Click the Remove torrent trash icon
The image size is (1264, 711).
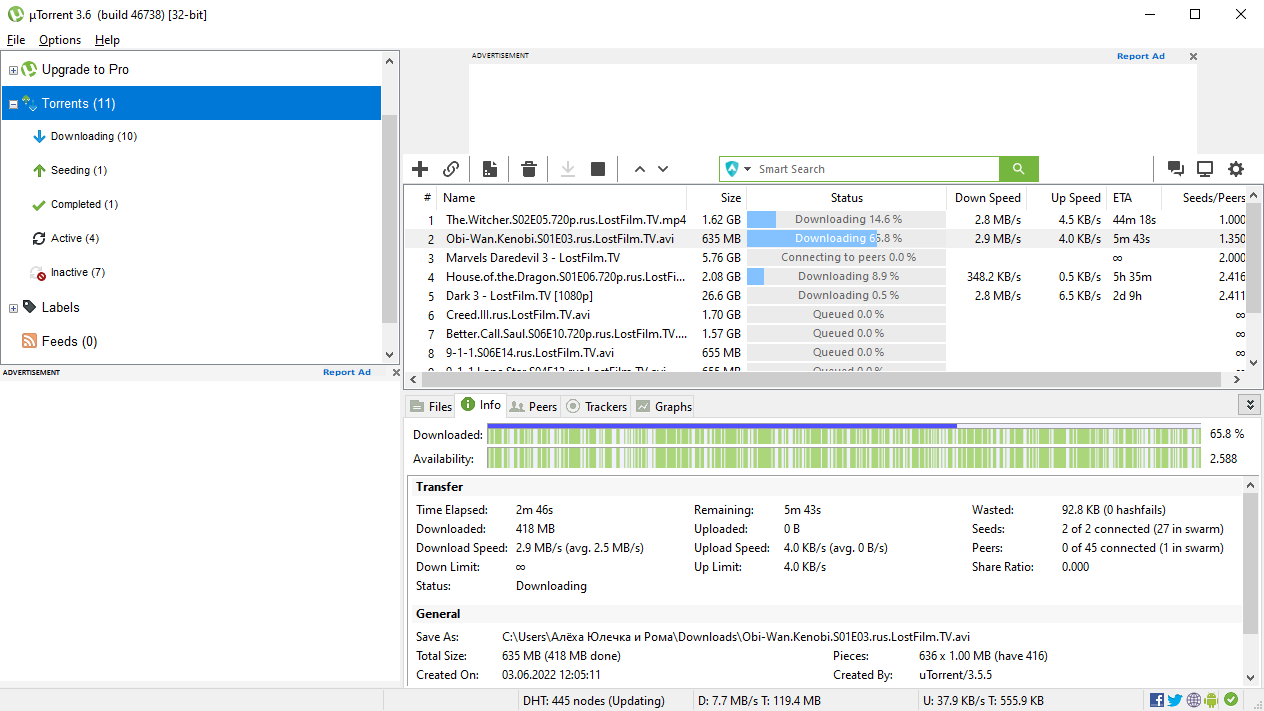coord(529,169)
